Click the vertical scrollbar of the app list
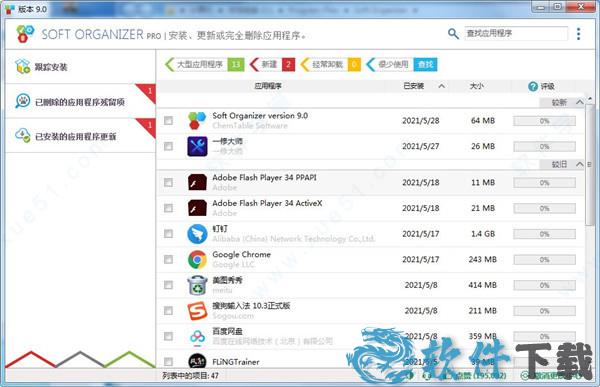600x387 pixels. click(590, 165)
